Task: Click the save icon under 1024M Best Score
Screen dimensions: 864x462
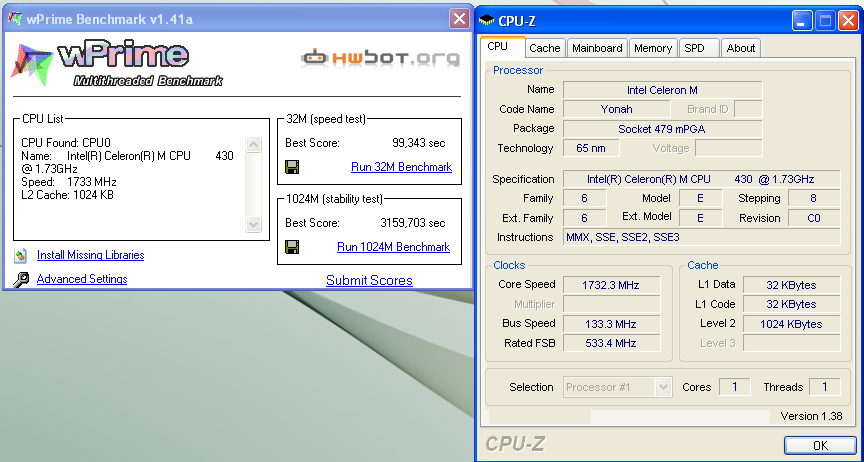Action: coord(292,246)
